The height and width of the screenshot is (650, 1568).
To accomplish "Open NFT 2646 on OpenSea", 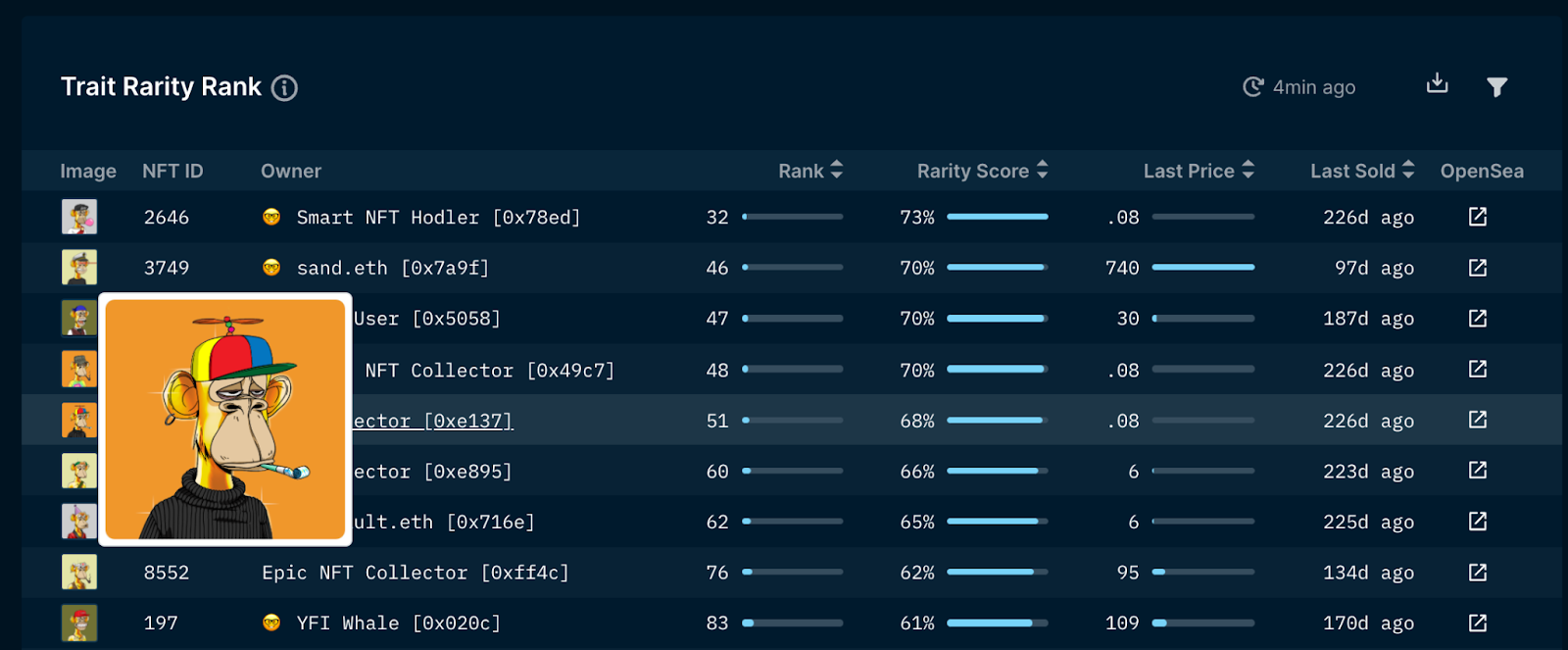I will tap(1478, 217).
